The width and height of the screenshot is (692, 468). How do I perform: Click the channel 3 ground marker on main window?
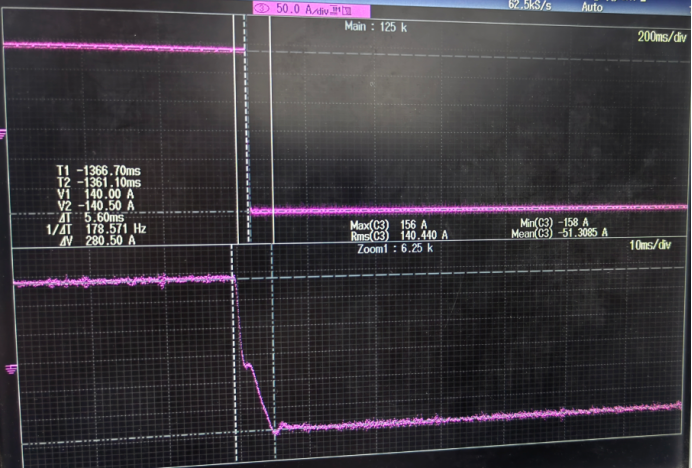pos(4,133)
